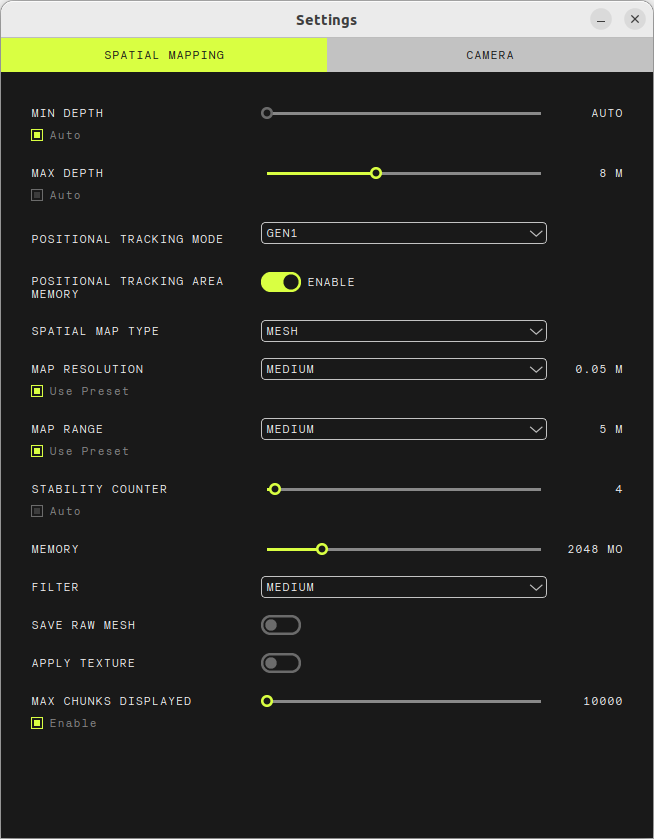Screen dimensions: 654x839
Task: Minimize the Settings window
Action: (x=601, y=20)
